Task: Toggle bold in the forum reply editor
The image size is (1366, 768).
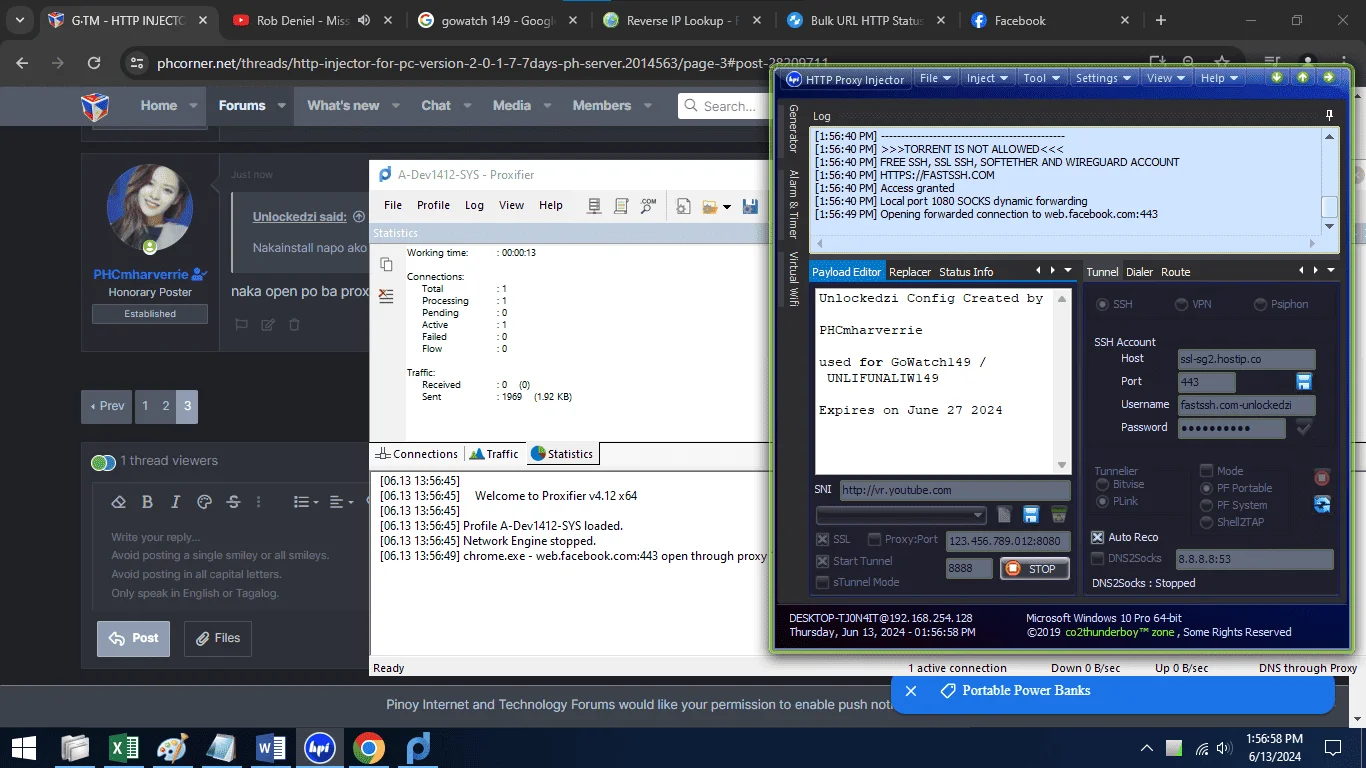Action: 147,502
